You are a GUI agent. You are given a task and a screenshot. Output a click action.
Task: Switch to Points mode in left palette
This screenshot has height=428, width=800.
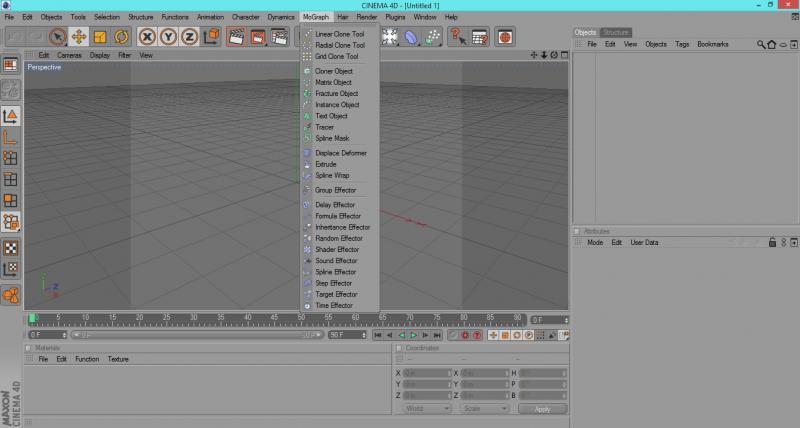click(10, 158)
